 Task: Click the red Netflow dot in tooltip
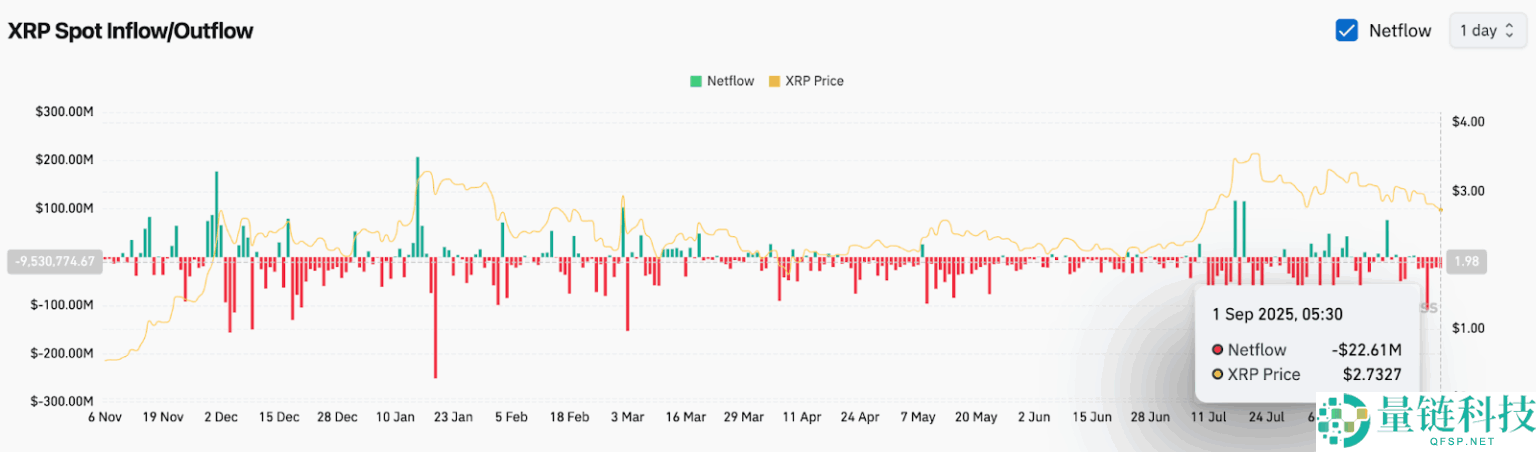1217,350
